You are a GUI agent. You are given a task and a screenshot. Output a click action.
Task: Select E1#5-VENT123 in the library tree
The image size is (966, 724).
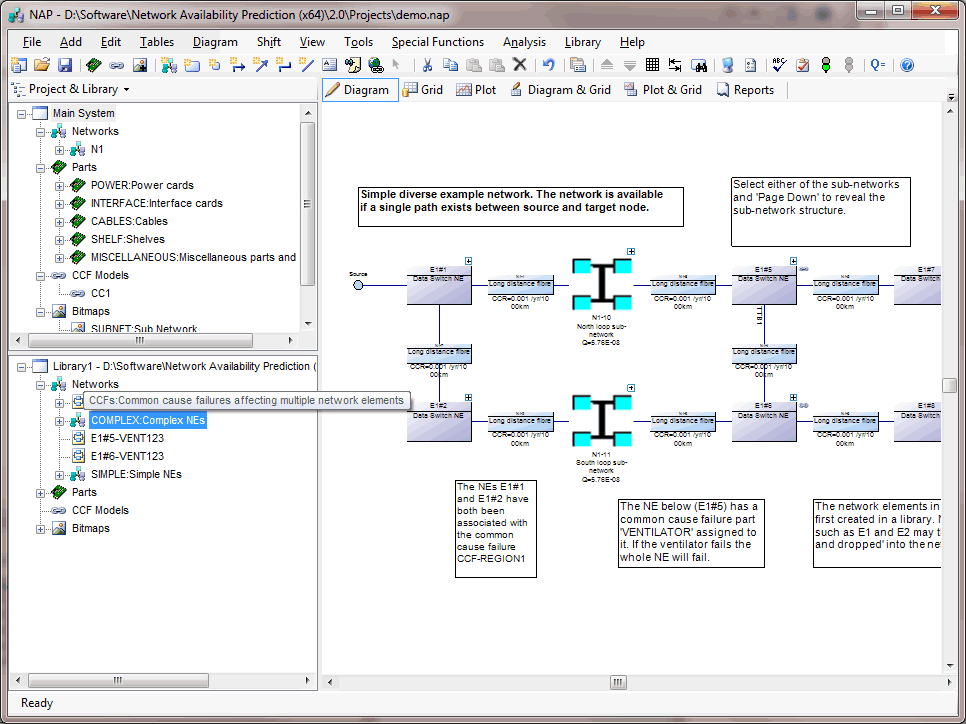(x=127, y=438)
